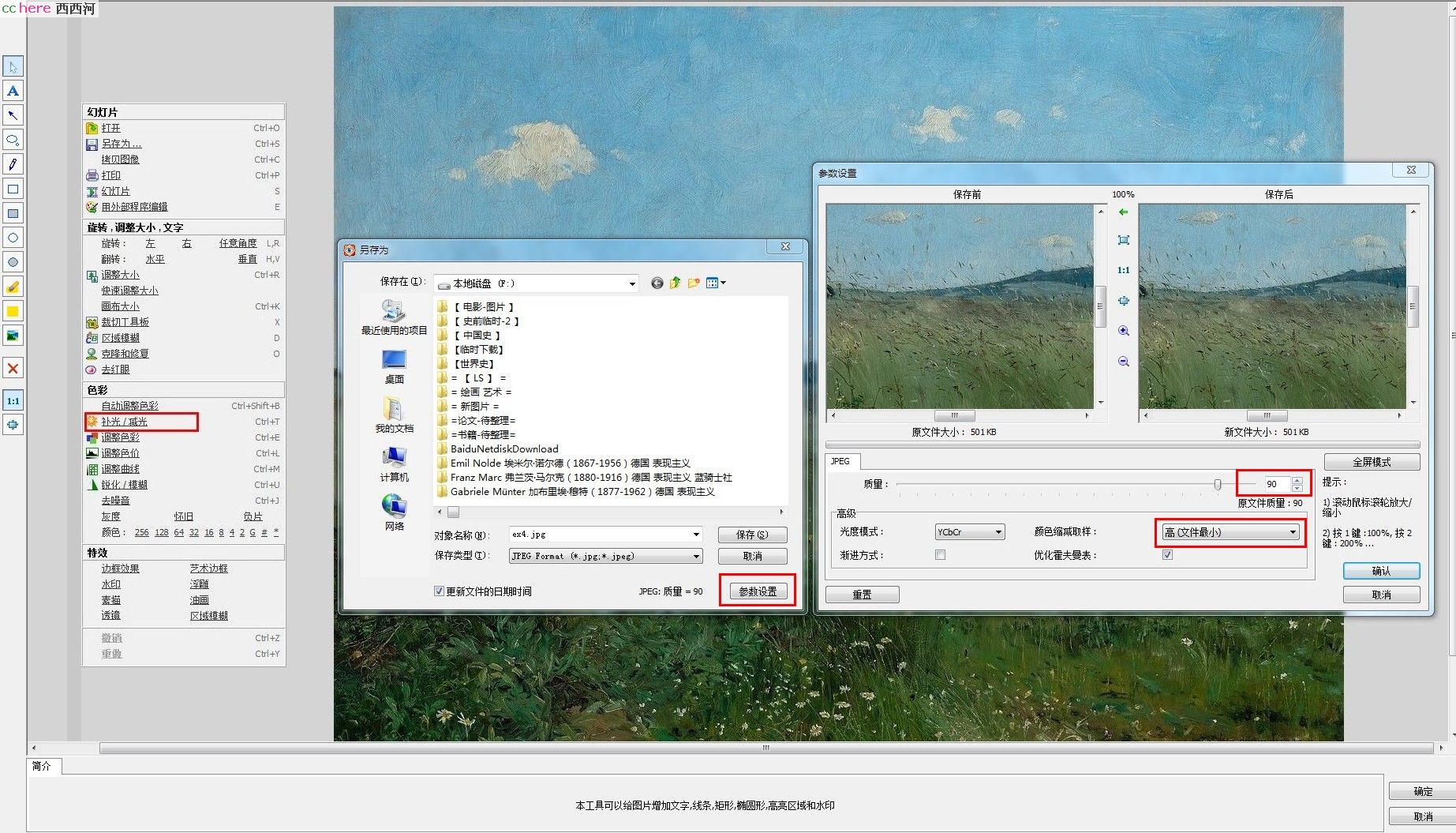1456x833 pixels.
Task: Click the 全屏模式 button
Action: pos(1372,462)
